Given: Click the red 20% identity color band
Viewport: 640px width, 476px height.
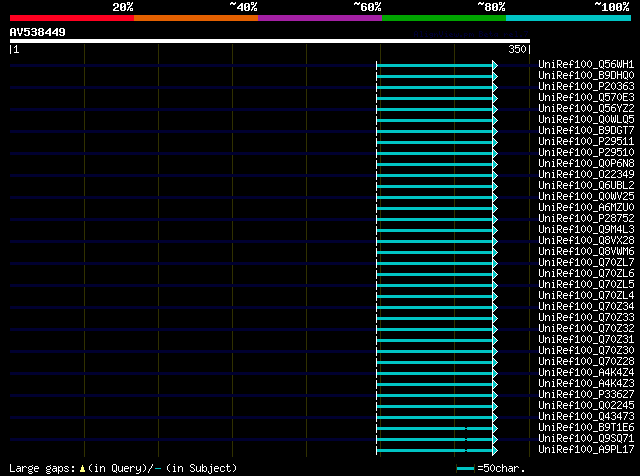Looking at the screenshot, I should click(x=72, y=18).
